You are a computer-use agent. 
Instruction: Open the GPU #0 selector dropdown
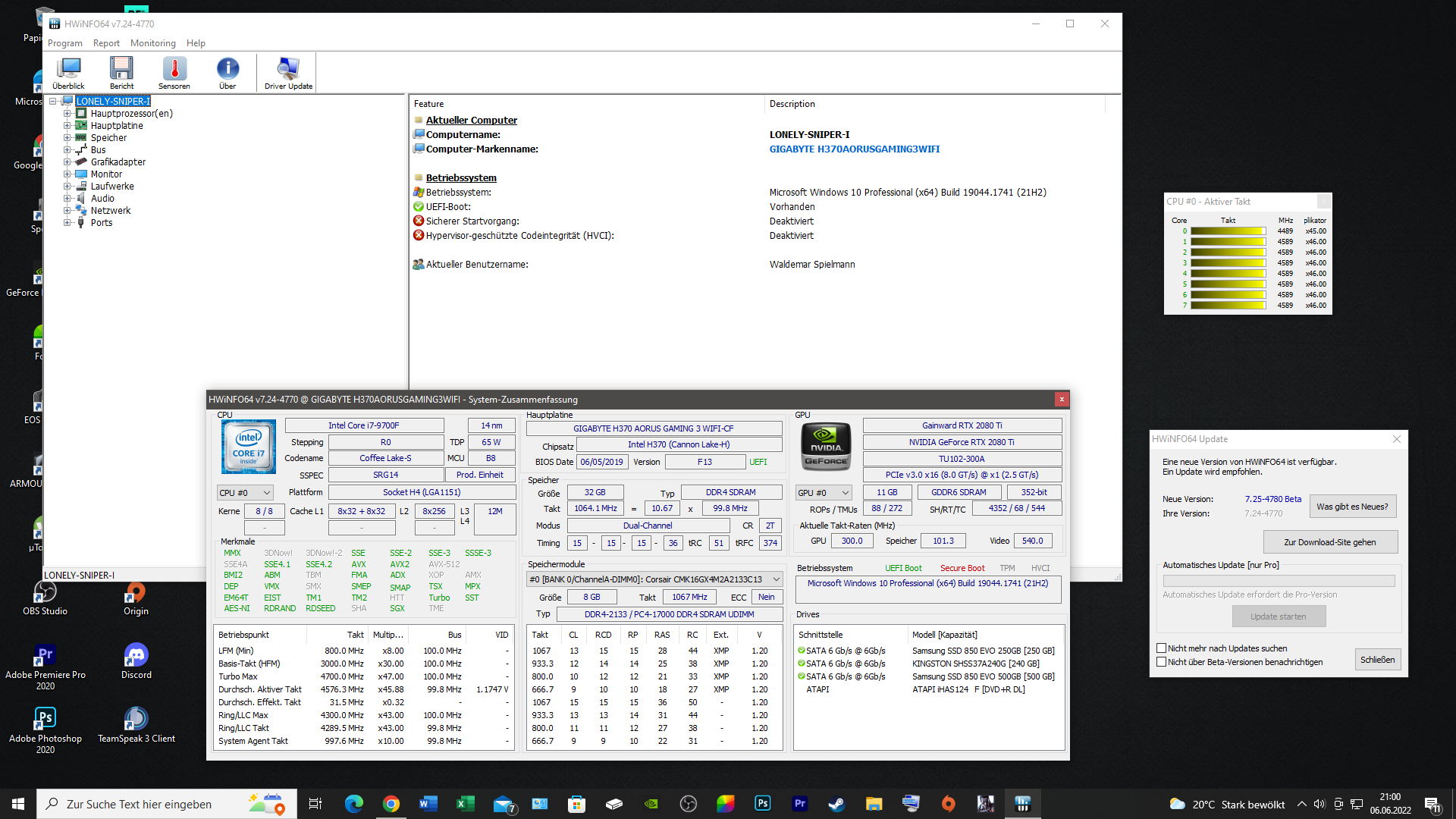pyautogui.click(x=824, y=493)
